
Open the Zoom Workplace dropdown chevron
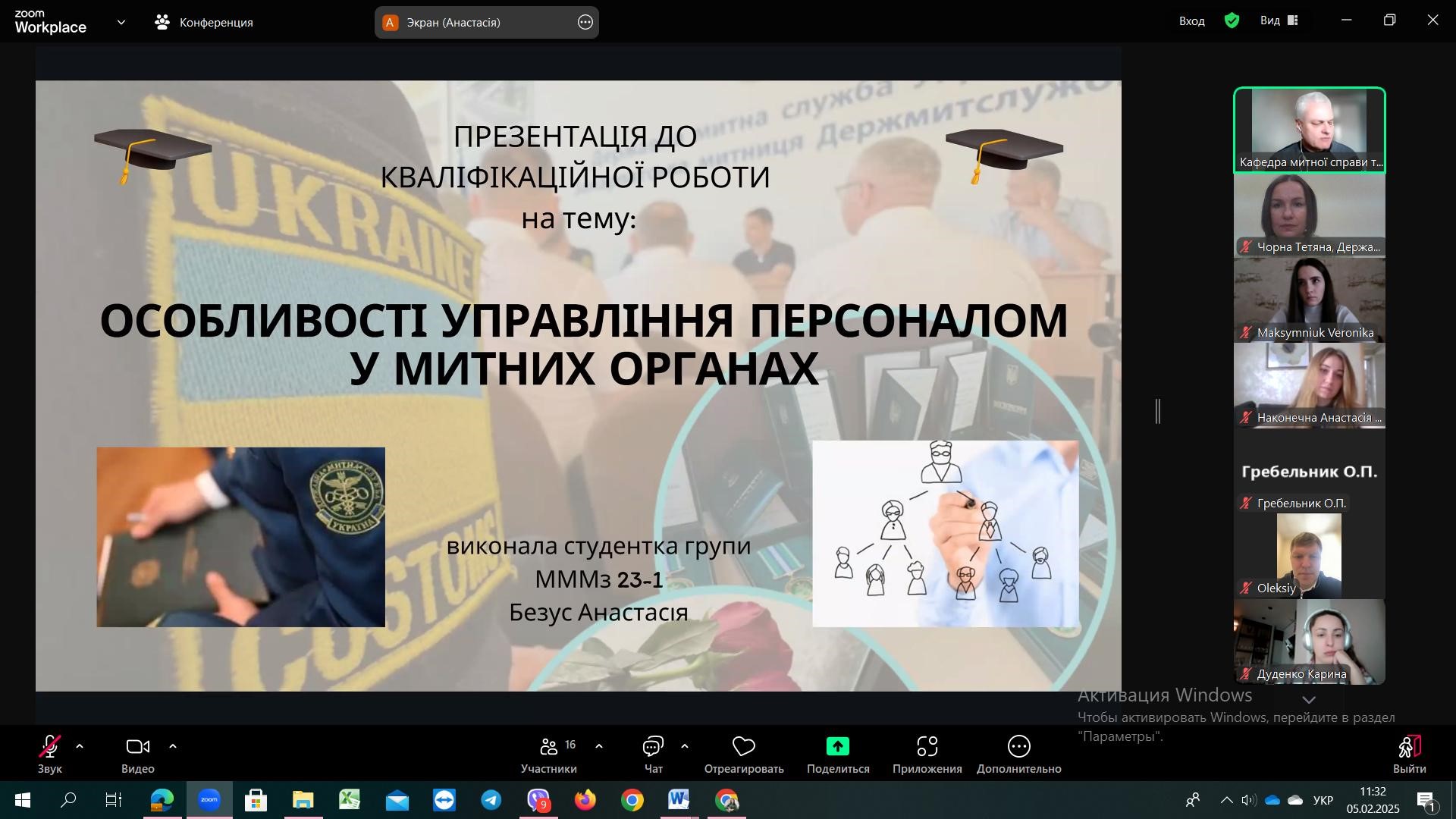pyautogui.click(x=121, y=23)
